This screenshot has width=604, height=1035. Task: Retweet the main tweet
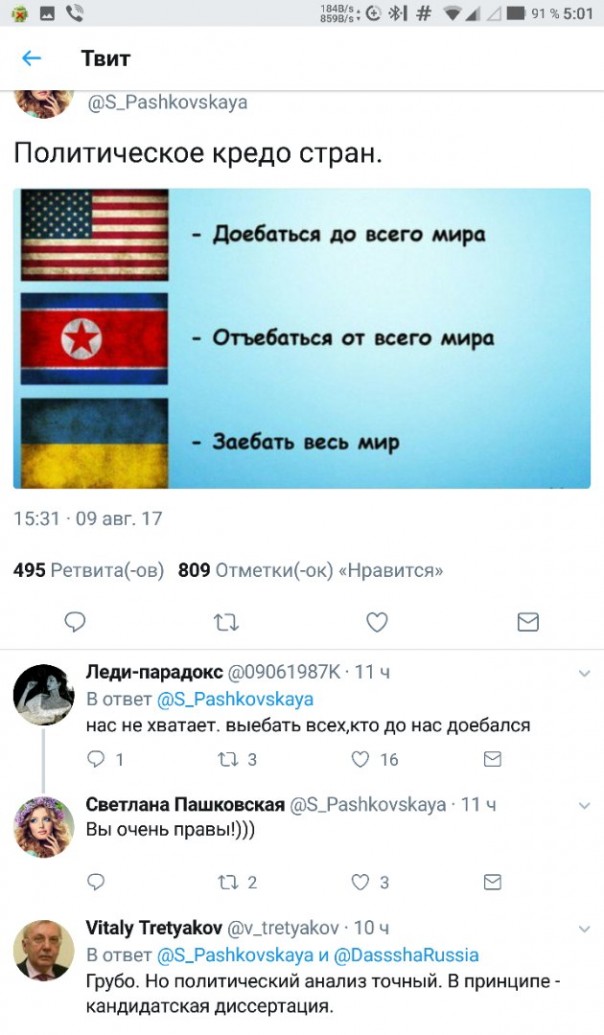point(226,622)
